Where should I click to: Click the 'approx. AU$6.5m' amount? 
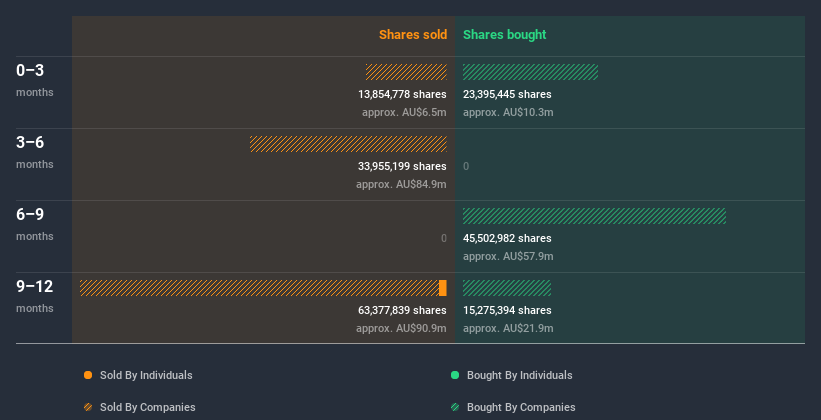pos(404,113)
